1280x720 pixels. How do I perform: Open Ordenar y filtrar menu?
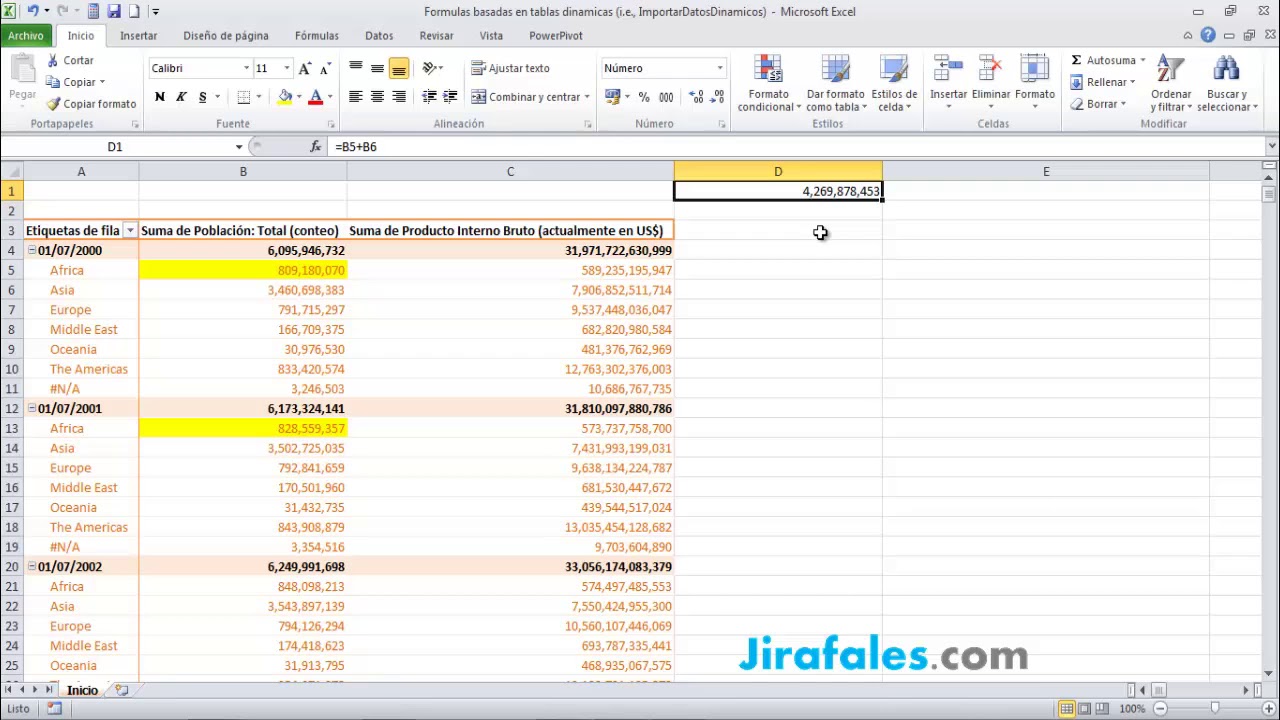click(x=1171, y=84)
